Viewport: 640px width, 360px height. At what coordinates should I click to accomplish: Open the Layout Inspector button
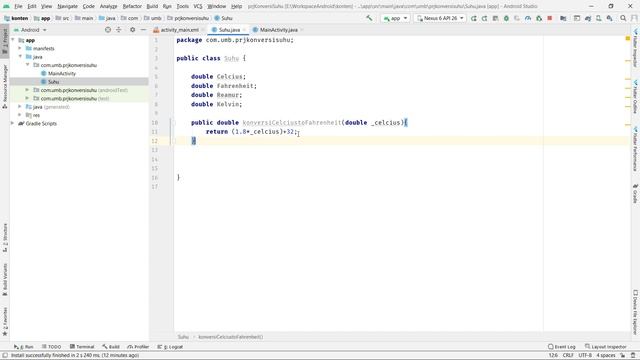tap(606, 347)
